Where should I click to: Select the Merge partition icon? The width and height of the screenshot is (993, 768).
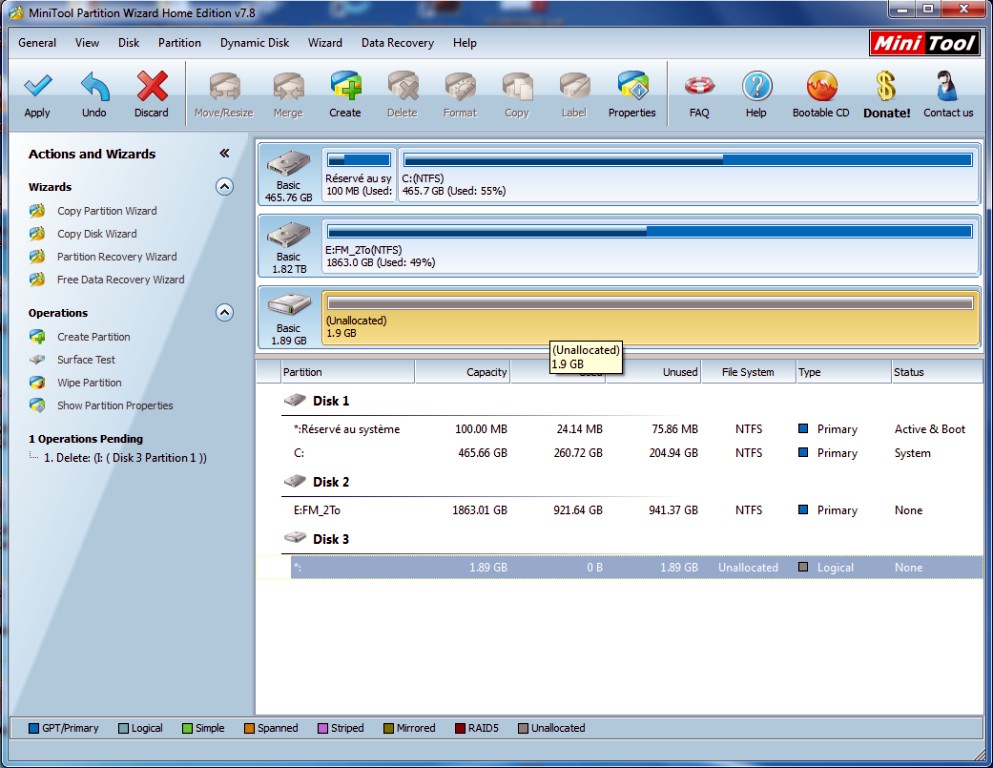coord(288,87)
